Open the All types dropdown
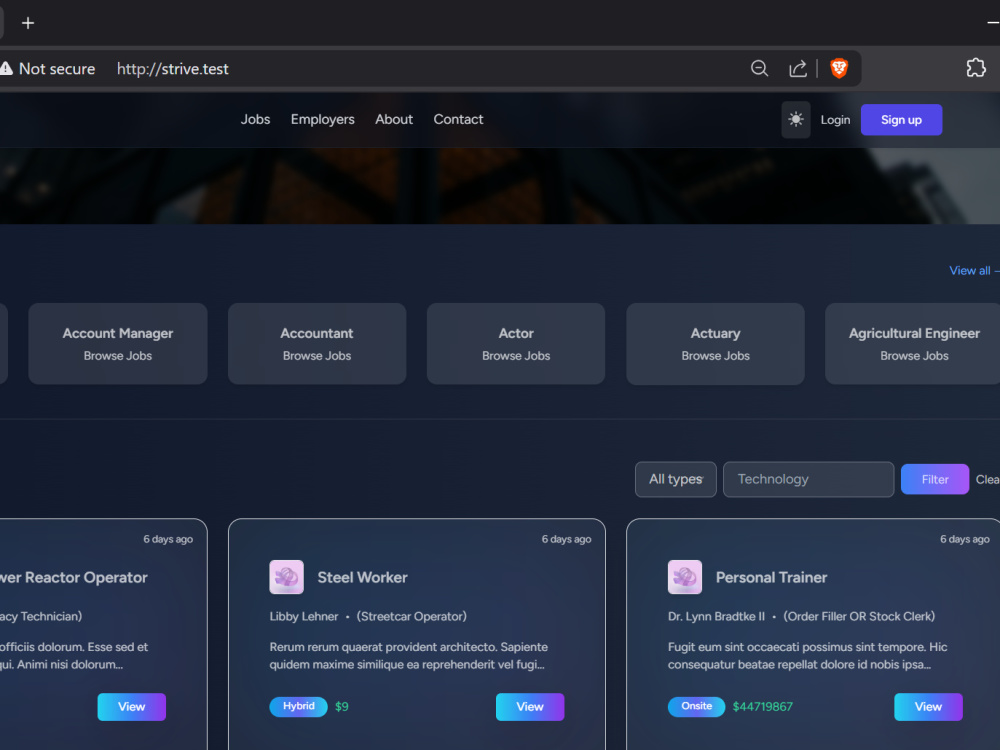Image resolution: width=1000 pixels, height=750 pixels. (675, 479)
